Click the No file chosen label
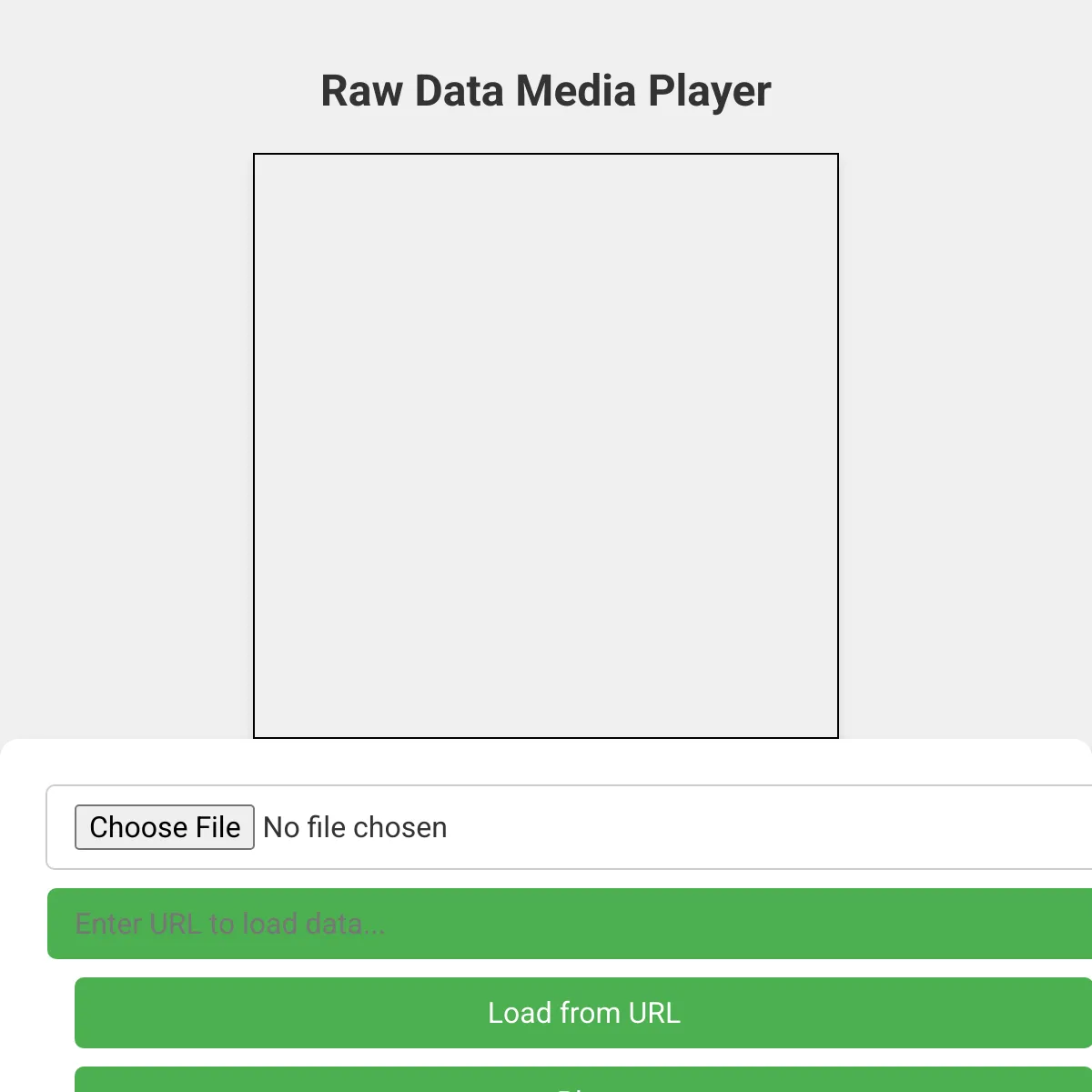 pyautogui.click(x=355, y=827)
